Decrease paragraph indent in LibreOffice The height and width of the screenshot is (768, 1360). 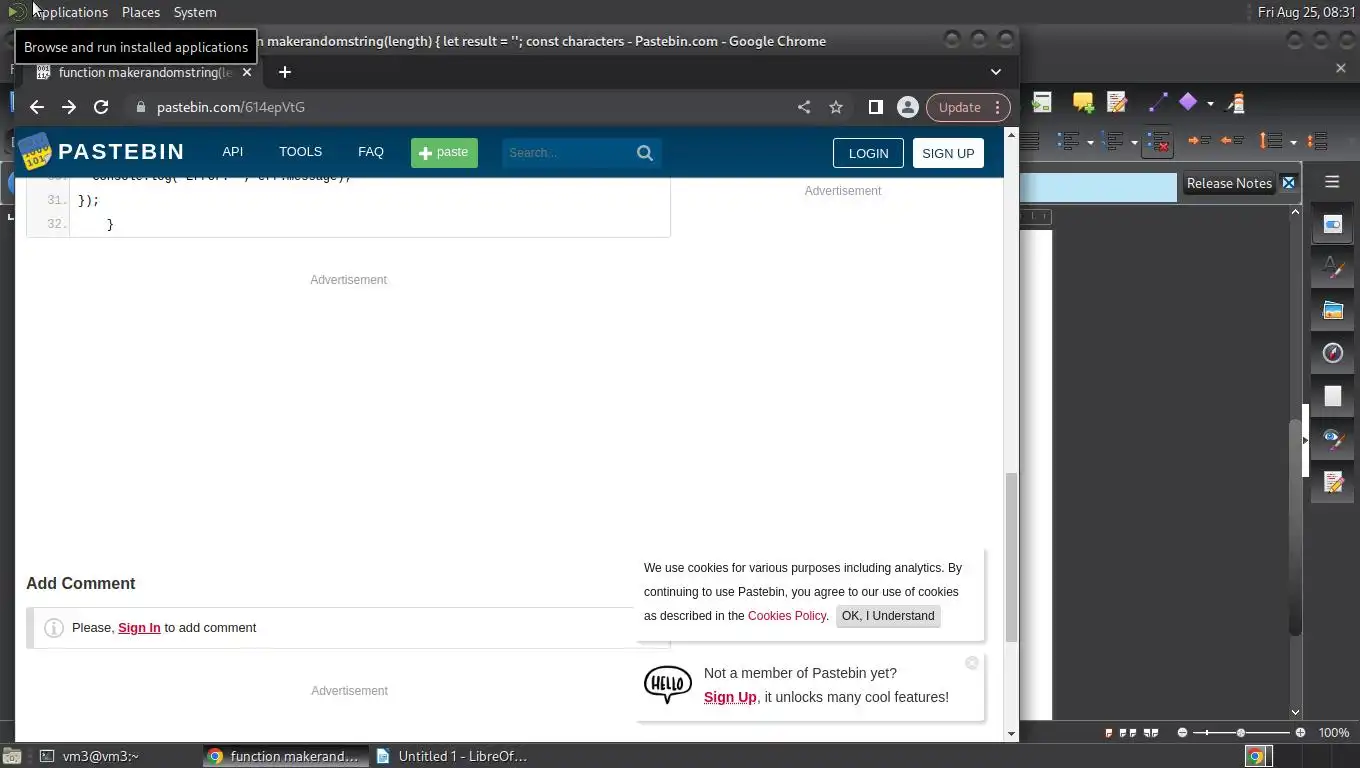click(1232, 142)
